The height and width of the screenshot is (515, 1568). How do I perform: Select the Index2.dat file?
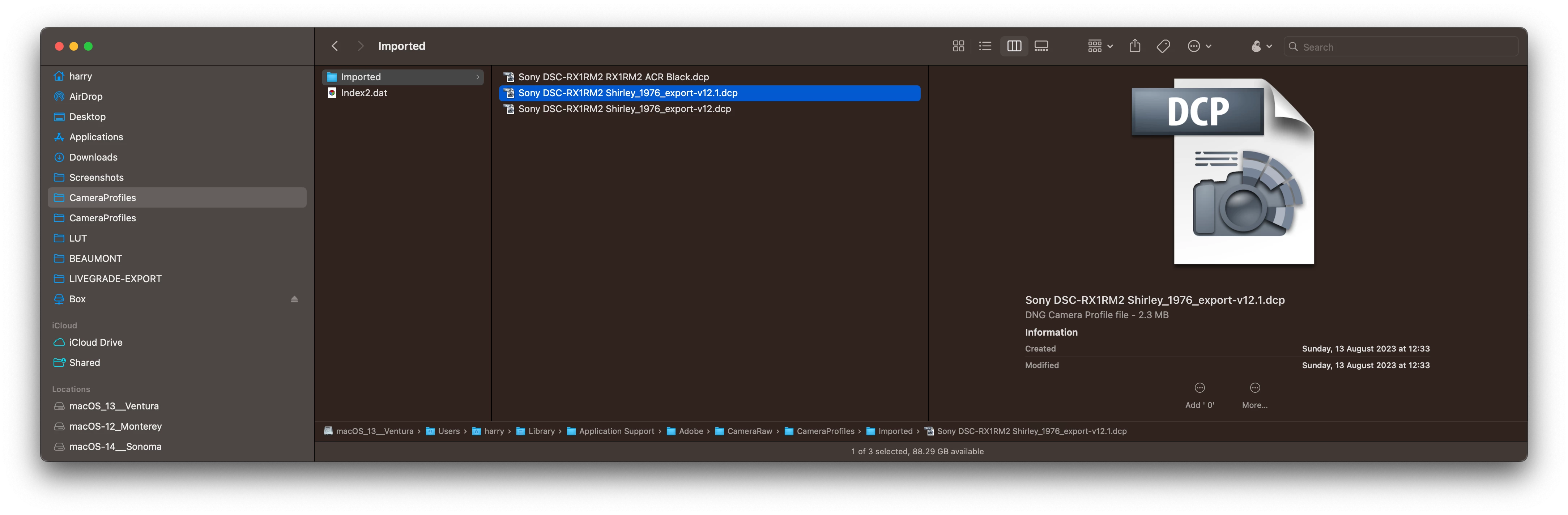pyautogui.click(x=363, y=93)
